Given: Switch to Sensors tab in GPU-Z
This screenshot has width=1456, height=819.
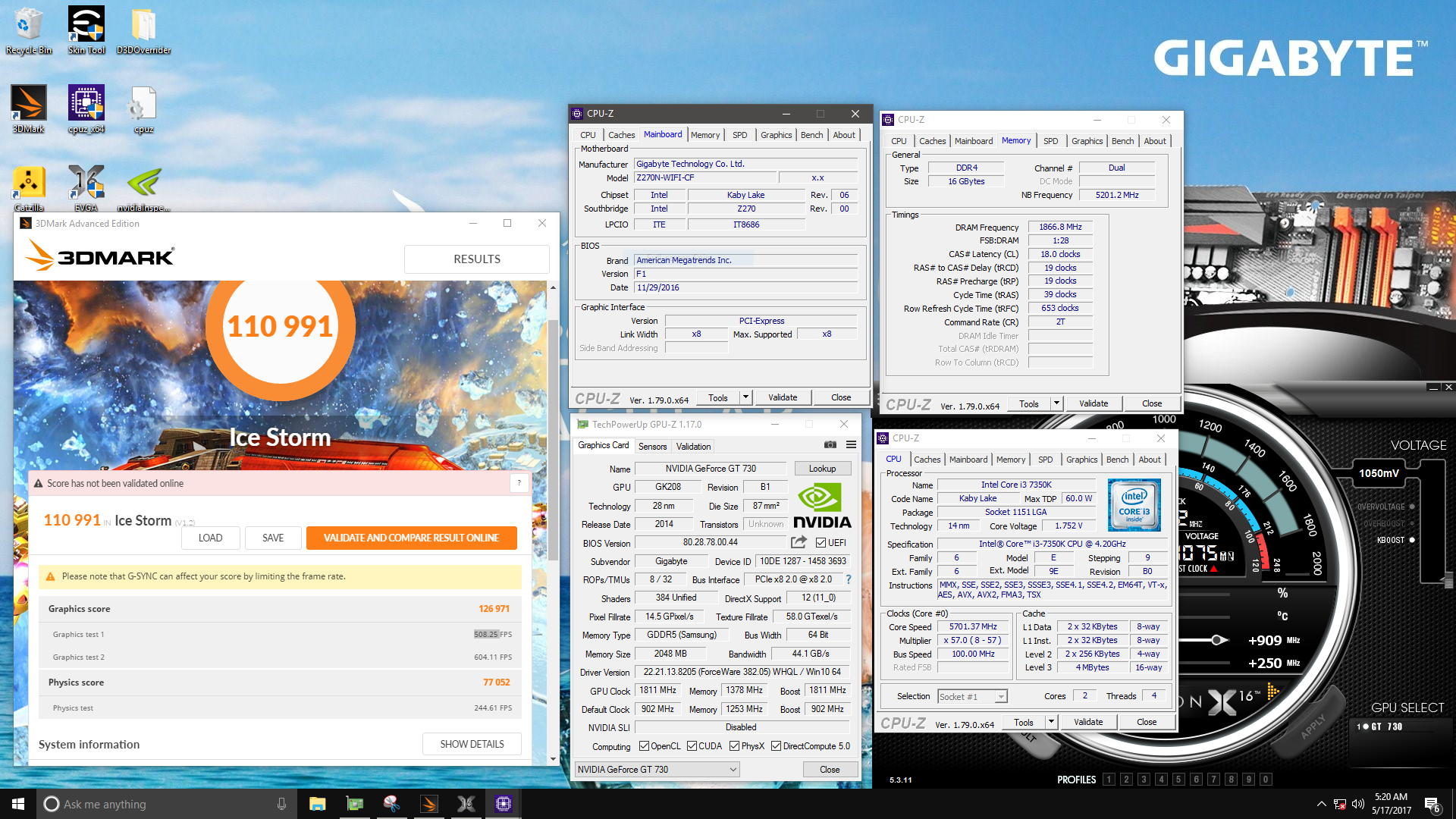Looking at the screenshot, I should coord(652,447).
